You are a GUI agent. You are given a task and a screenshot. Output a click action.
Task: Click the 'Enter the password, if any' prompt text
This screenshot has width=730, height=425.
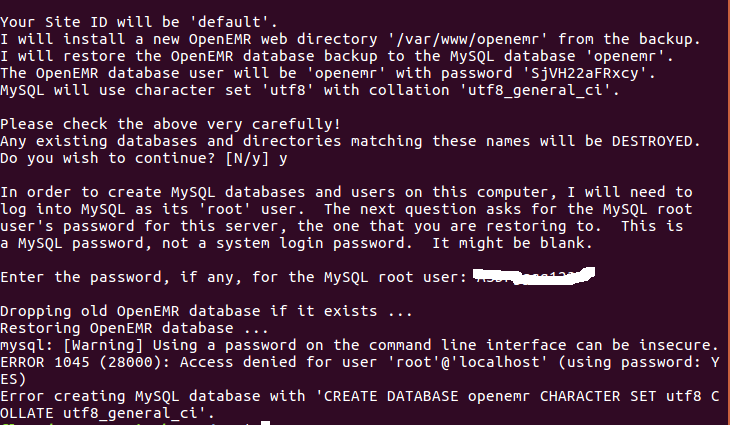(x=121, y=277)
